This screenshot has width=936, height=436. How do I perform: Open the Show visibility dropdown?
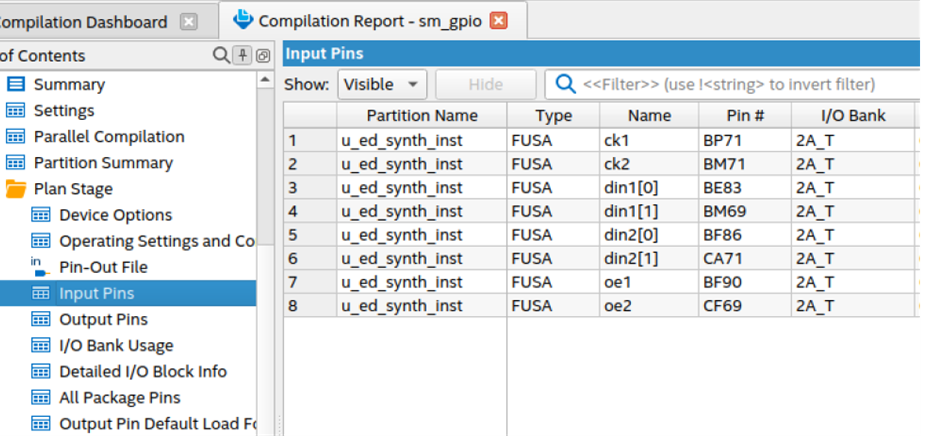click(x=383, y=85)
